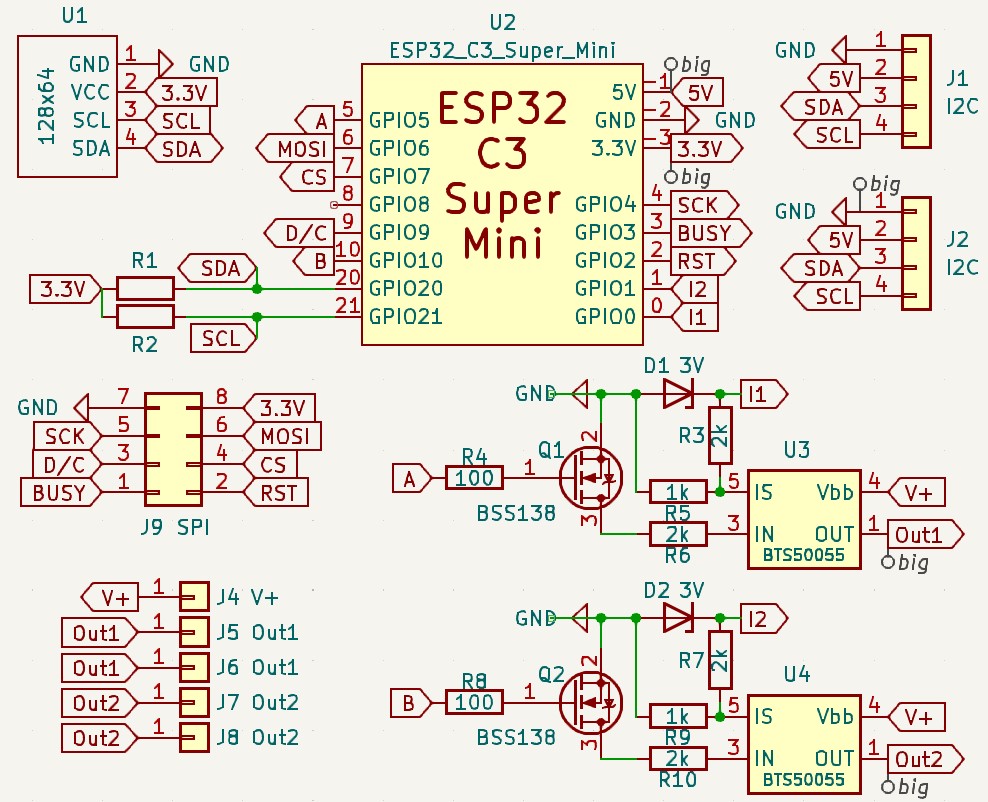Screen dimensions: 988x802
Task: Click the wire junction dot on GPIO21 line
Action: (256, 317)
